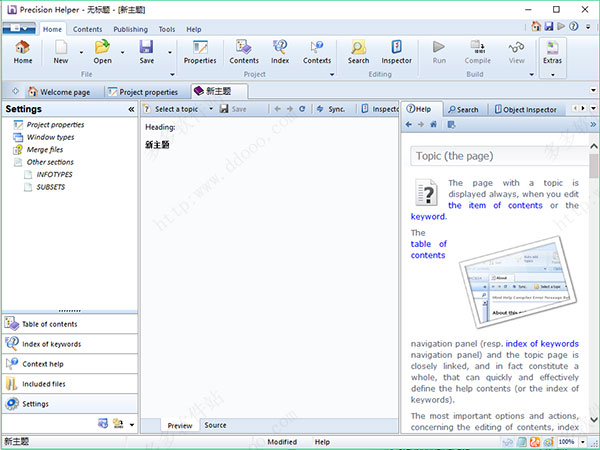Open project Properties from ribbon
The width and height of the screenshot is (600, 450).
(200, 52)
